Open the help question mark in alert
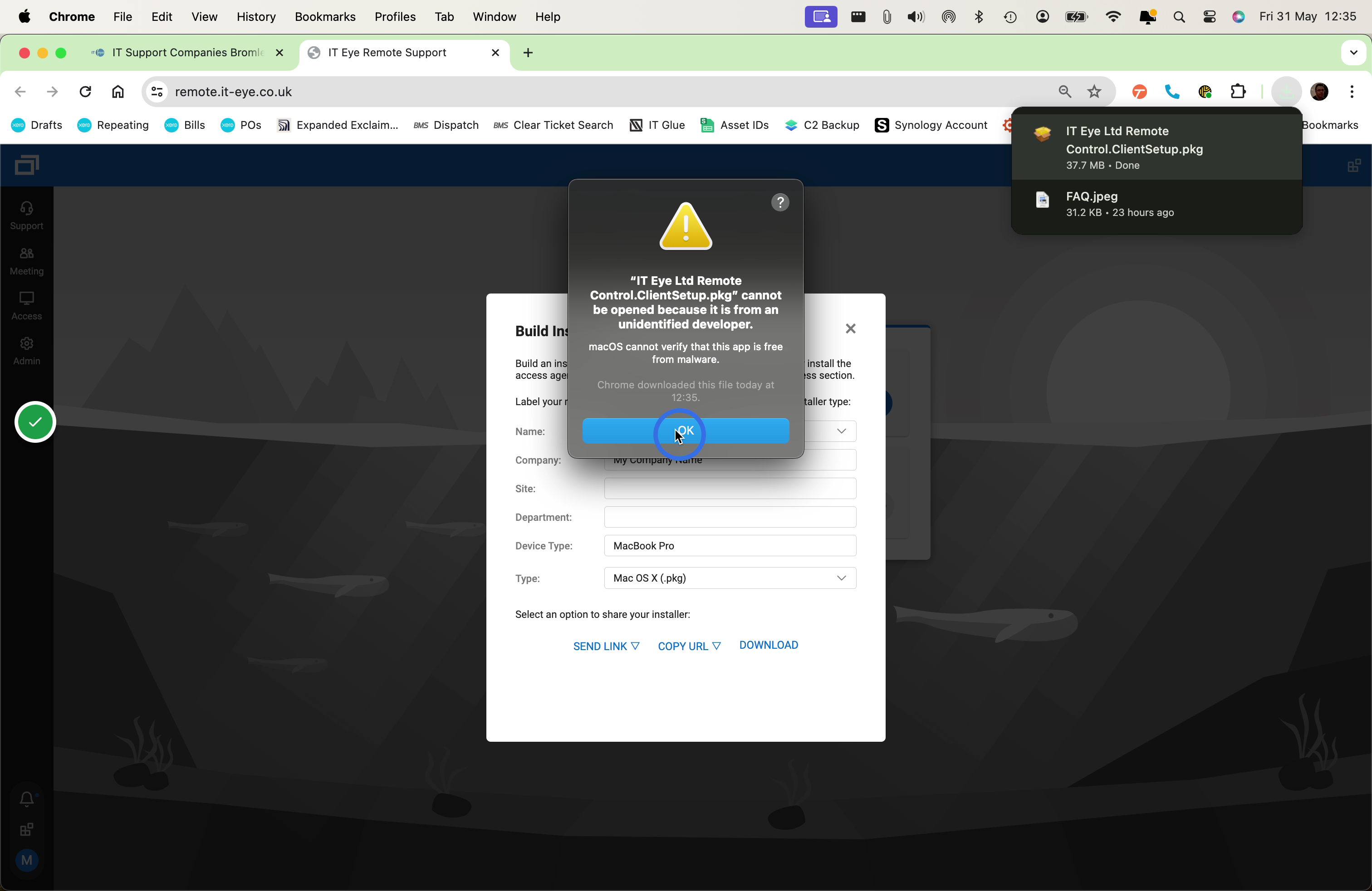 tap(780, 202)
